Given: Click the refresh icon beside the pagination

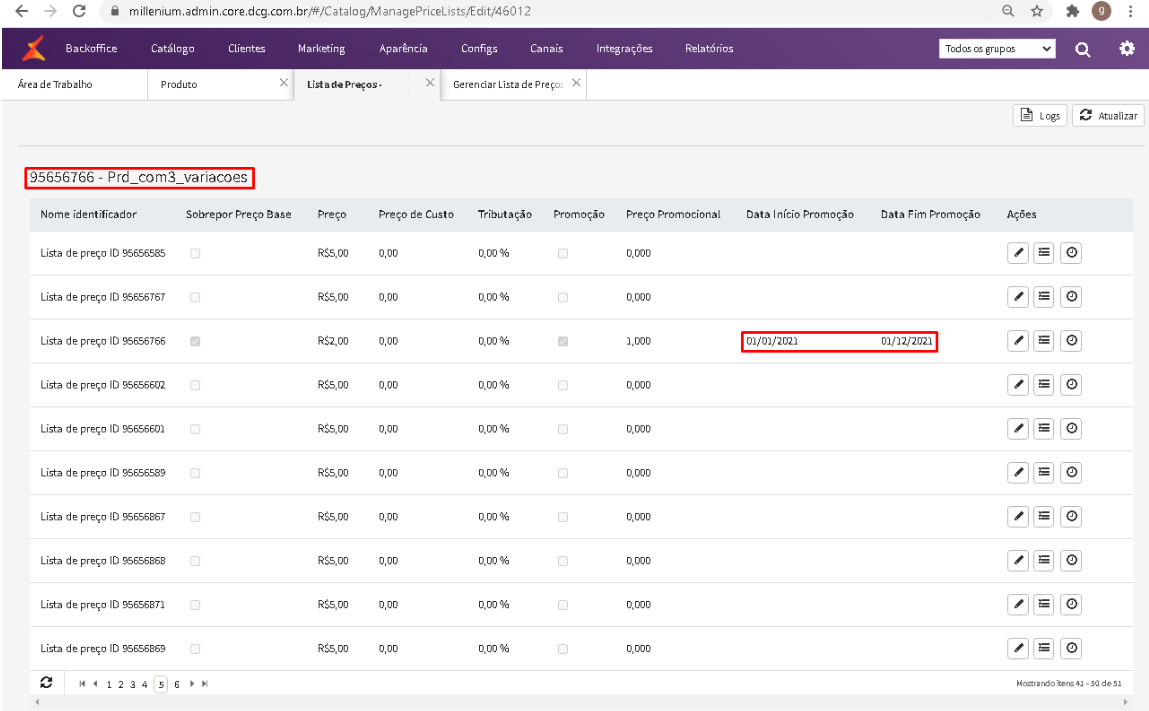Looking at the screenshot, I should [x=46, y=682].
